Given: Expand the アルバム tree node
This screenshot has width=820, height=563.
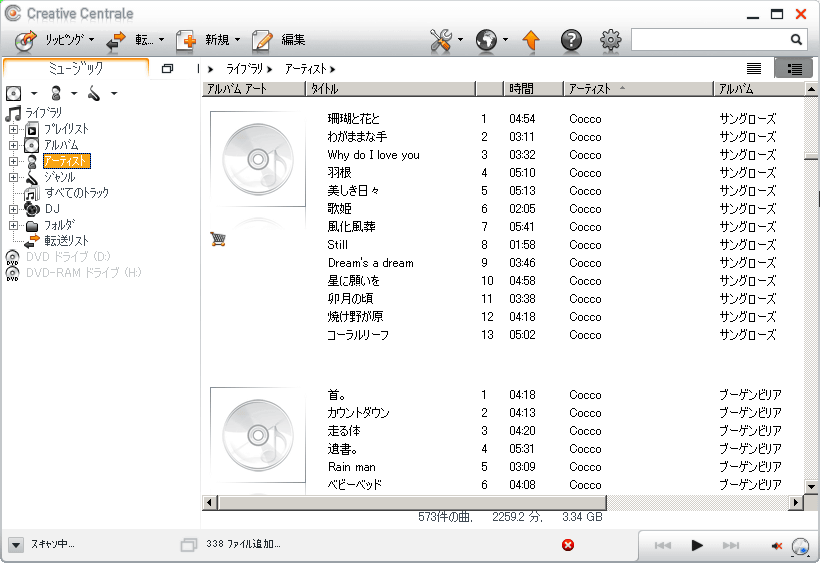Looking at the screenshot, I should 14,145.
